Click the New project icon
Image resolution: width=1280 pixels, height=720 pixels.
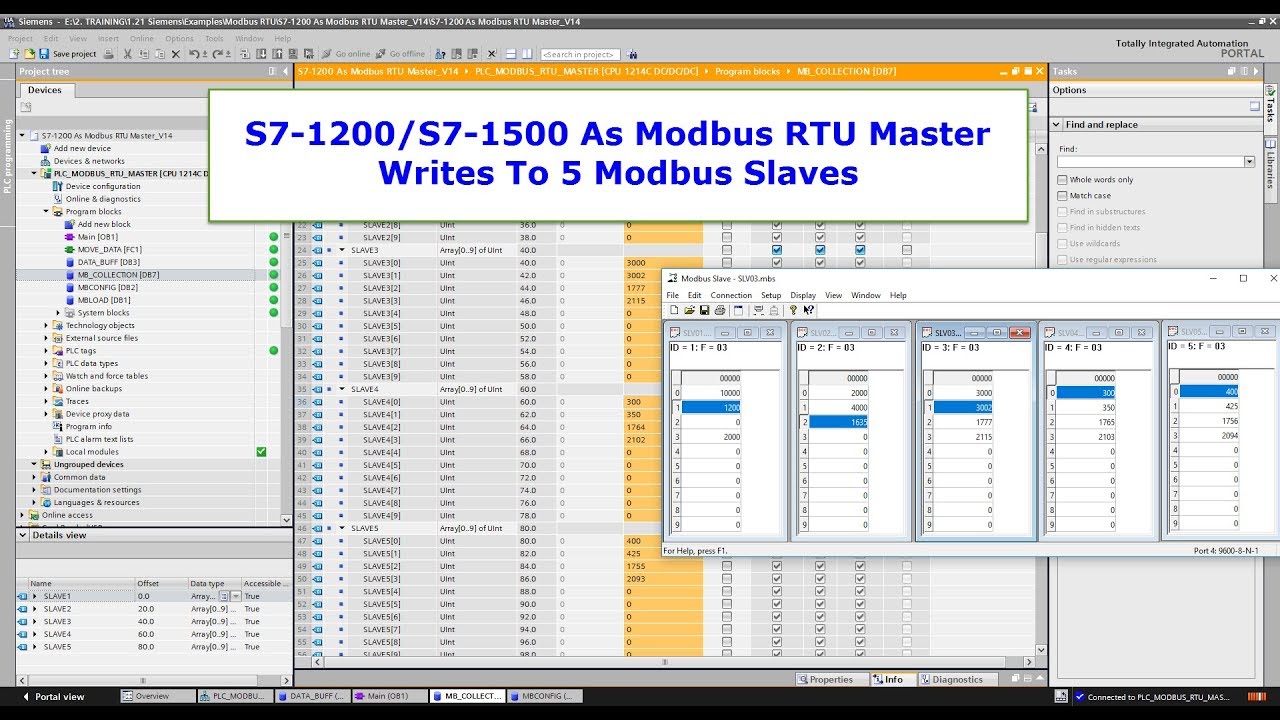click(14, 54)
